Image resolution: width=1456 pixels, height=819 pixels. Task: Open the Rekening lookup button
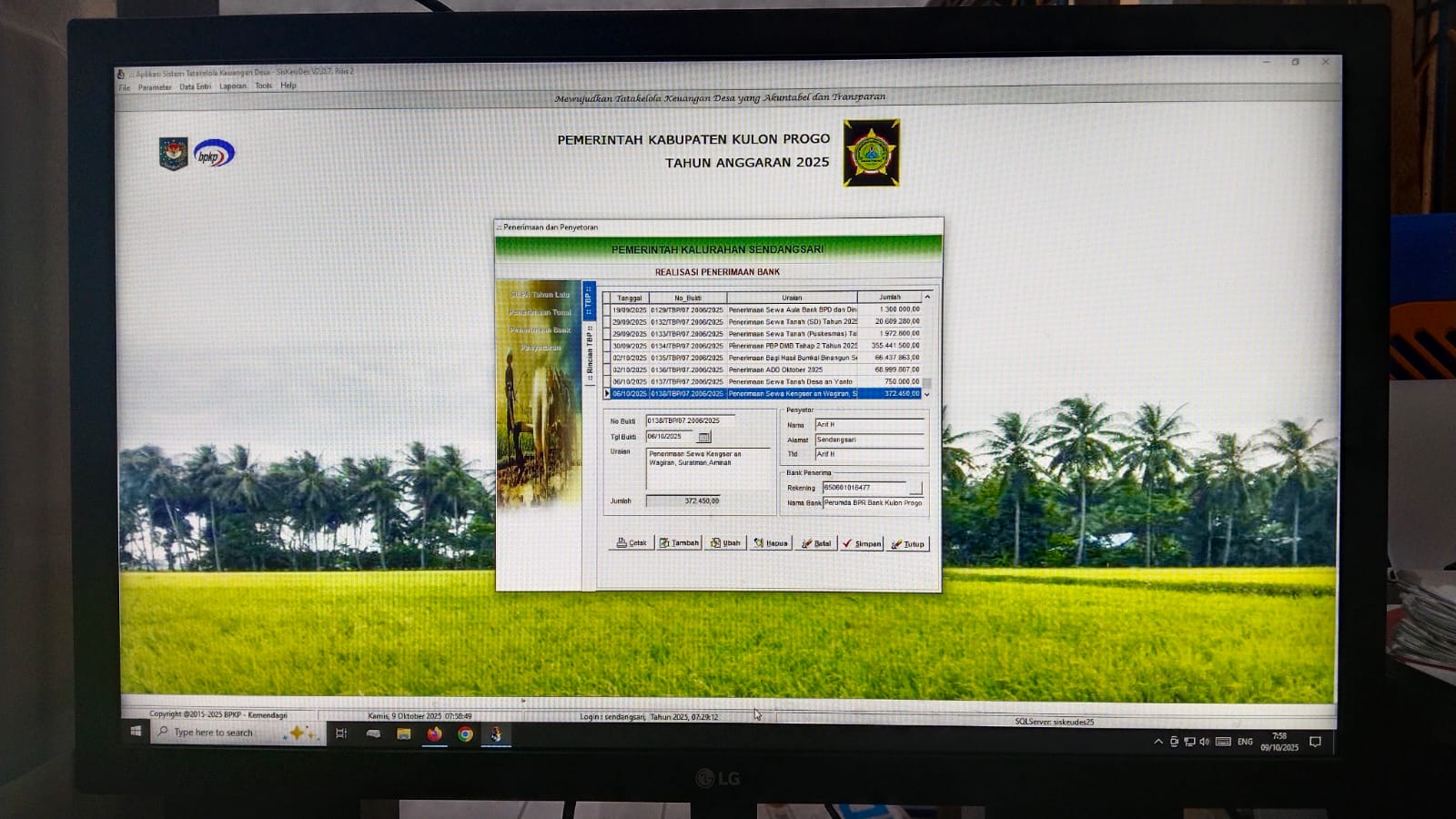[x=915, y=488]
